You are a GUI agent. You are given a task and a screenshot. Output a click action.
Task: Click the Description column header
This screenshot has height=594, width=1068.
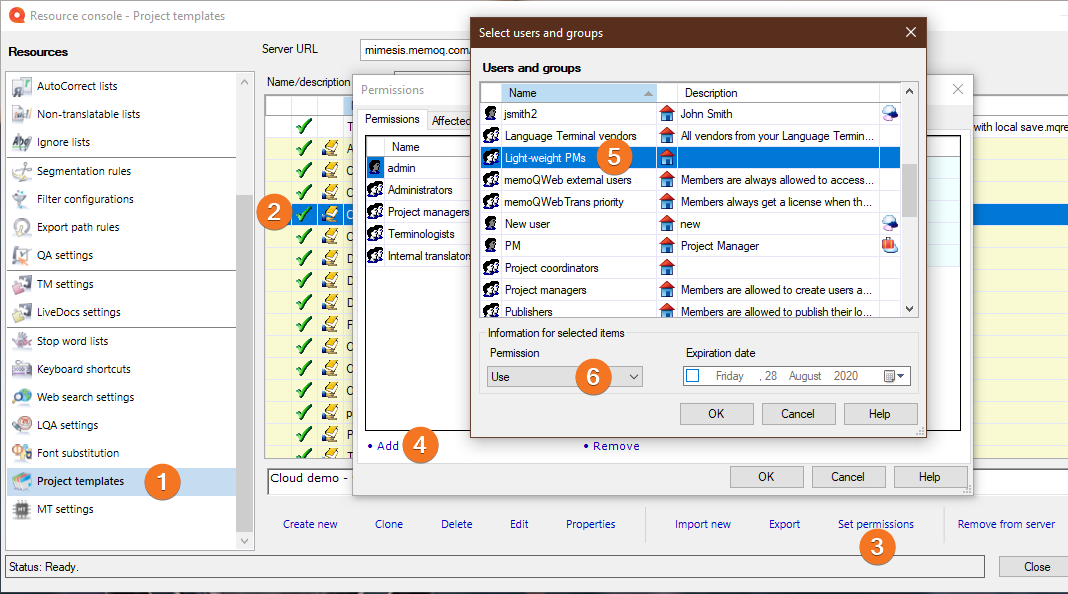click(x=779, y=93)
